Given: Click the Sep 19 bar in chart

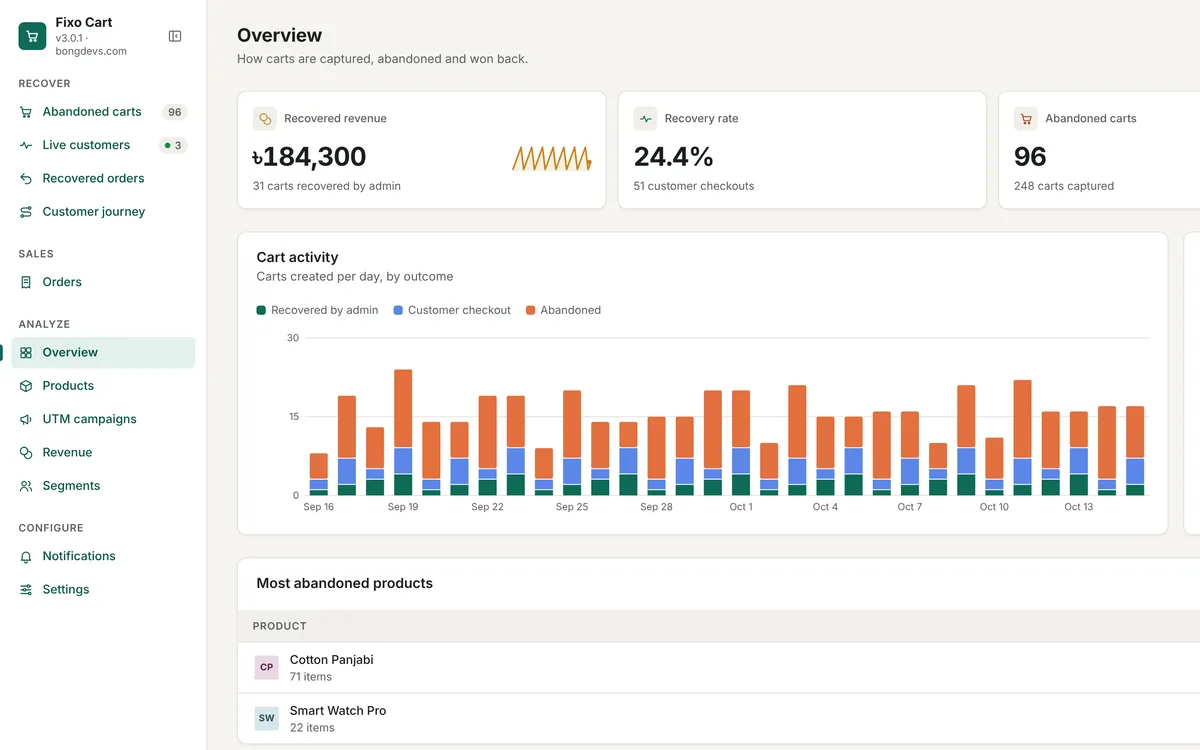Looking at the screenshot, I should (x=403, y=432).
